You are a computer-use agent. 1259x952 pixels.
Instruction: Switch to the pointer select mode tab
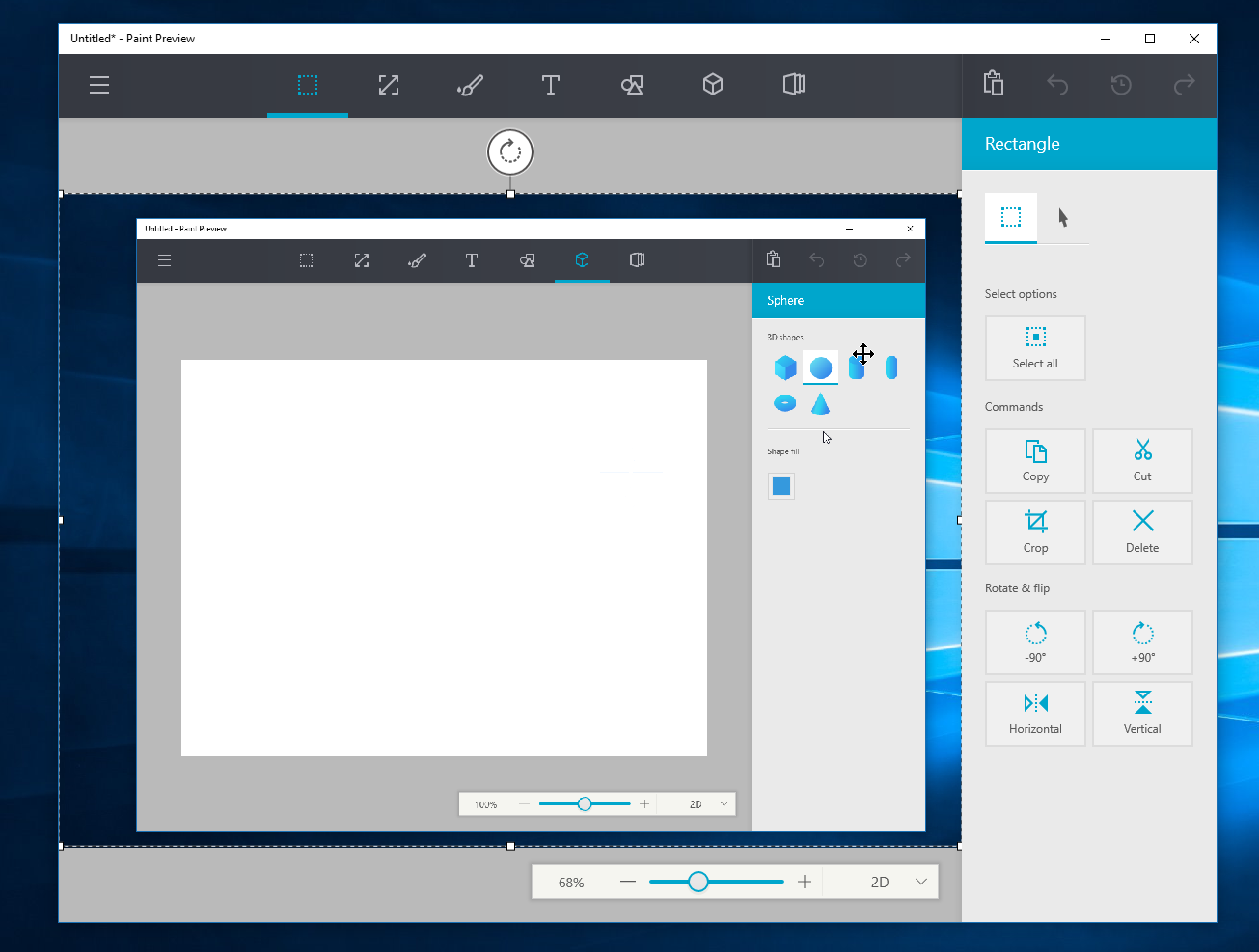(x=1063, y=217)
